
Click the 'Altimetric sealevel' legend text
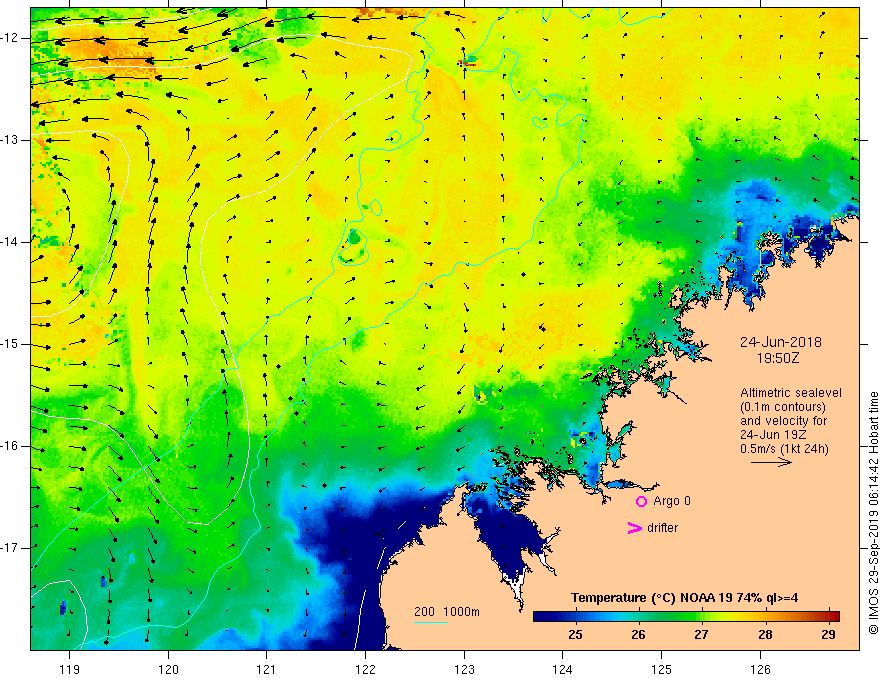point(791,393)
